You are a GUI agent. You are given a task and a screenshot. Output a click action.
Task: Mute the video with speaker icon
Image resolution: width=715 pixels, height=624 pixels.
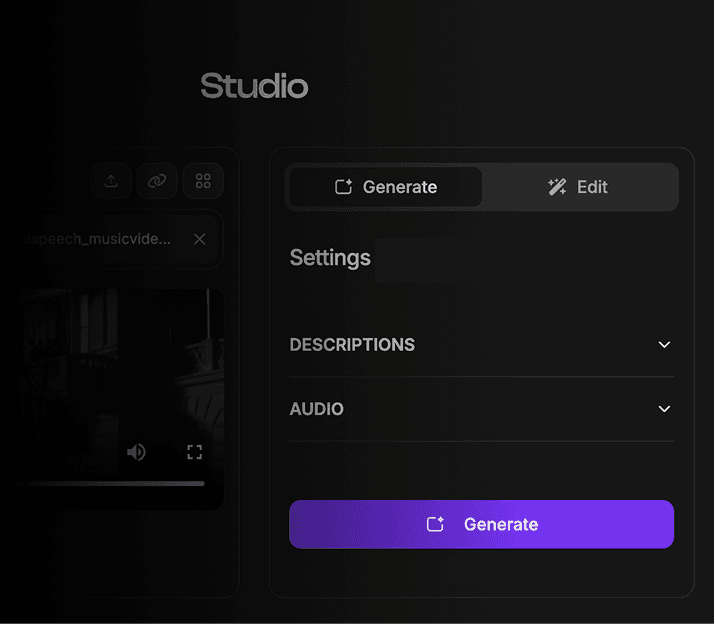point(136,452)
